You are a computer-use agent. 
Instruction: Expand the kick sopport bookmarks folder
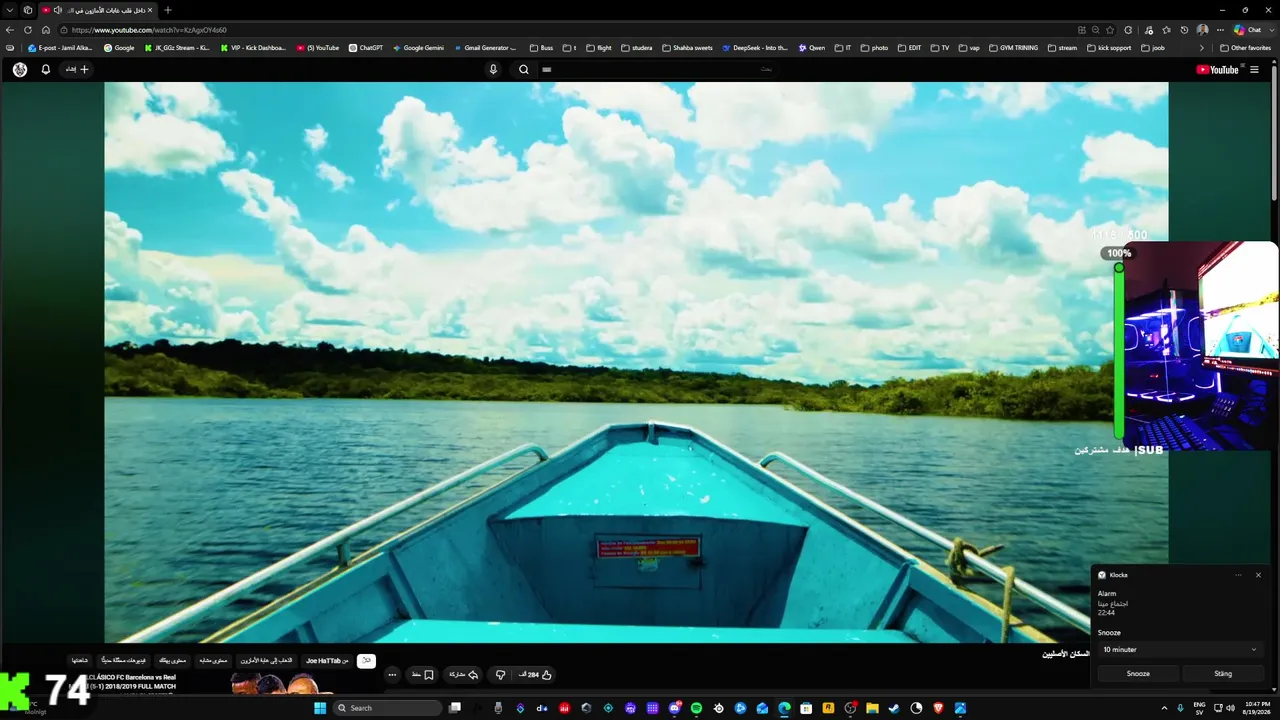coord(1111,48)
